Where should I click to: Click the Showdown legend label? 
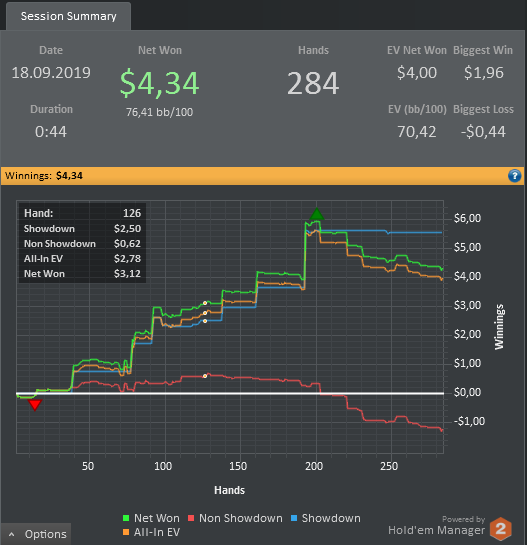click(x=331, y=518)
